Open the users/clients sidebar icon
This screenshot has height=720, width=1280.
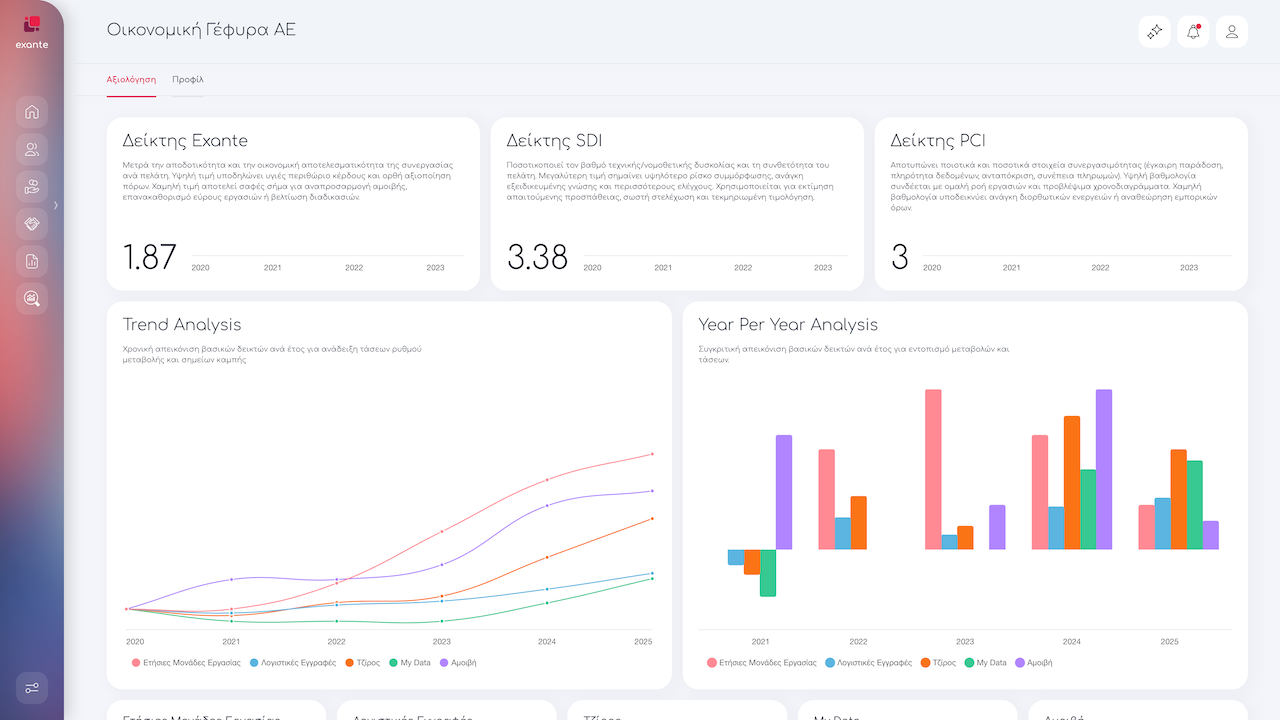32,150
